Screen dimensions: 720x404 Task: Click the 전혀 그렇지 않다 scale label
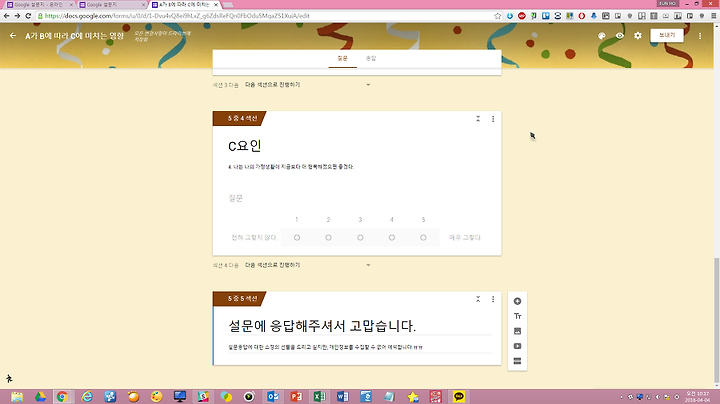[x=254, y=238]
